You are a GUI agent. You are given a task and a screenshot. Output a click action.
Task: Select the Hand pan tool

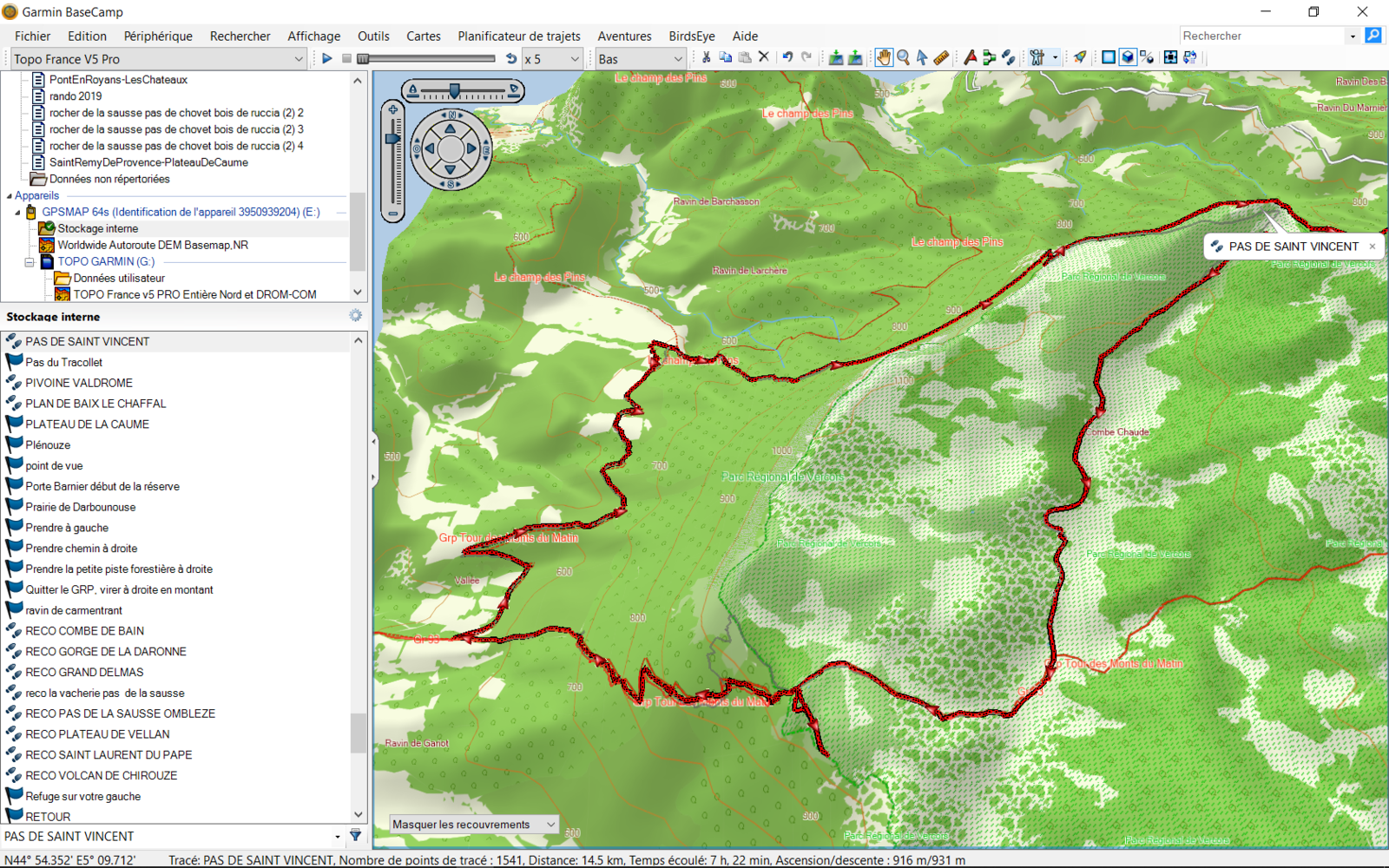[x=883, y=57]
